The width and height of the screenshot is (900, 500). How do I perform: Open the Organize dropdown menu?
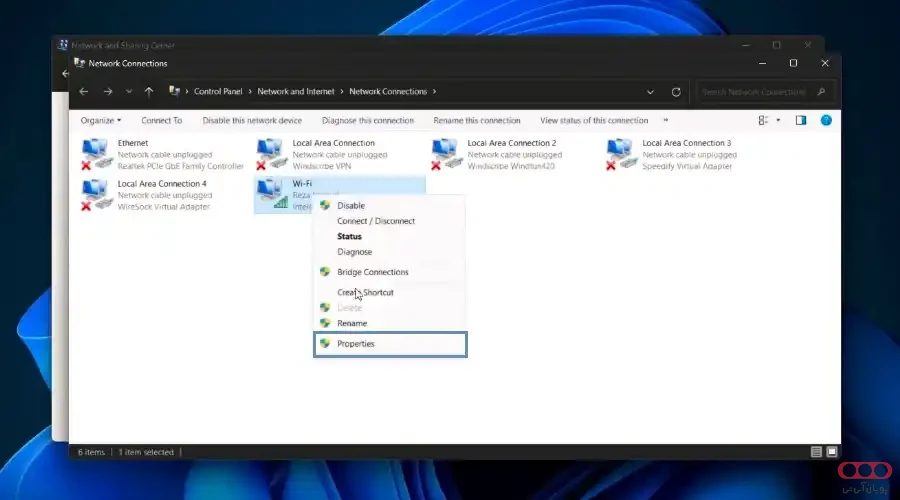101,120
